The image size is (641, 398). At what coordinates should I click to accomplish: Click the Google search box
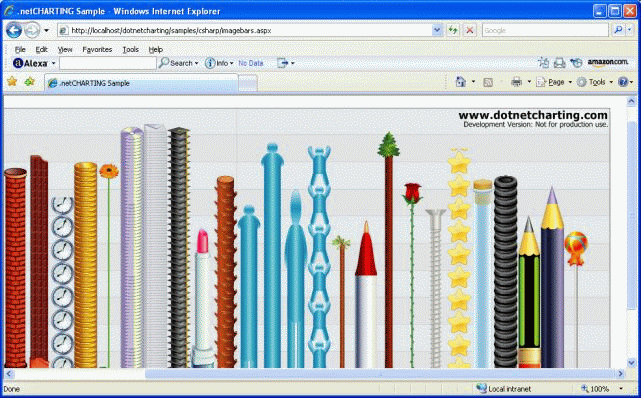tap(545, 30)
